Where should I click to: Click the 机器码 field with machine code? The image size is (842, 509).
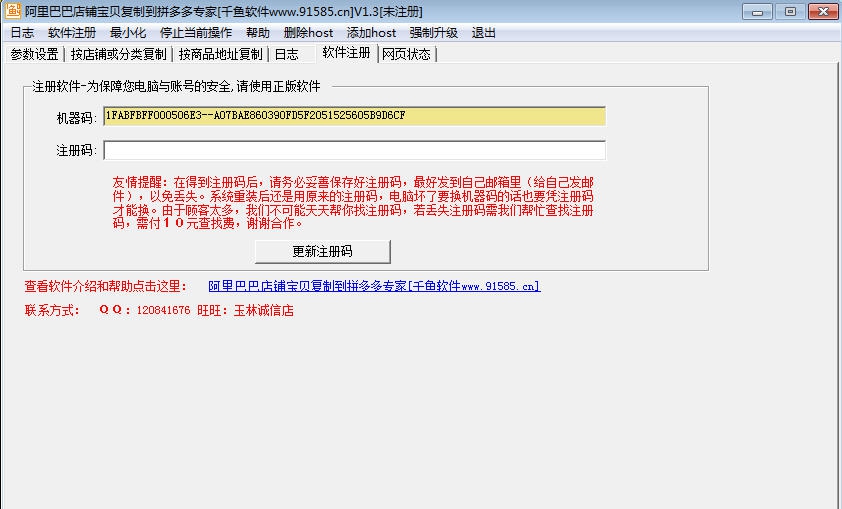[x=354, y=116]
